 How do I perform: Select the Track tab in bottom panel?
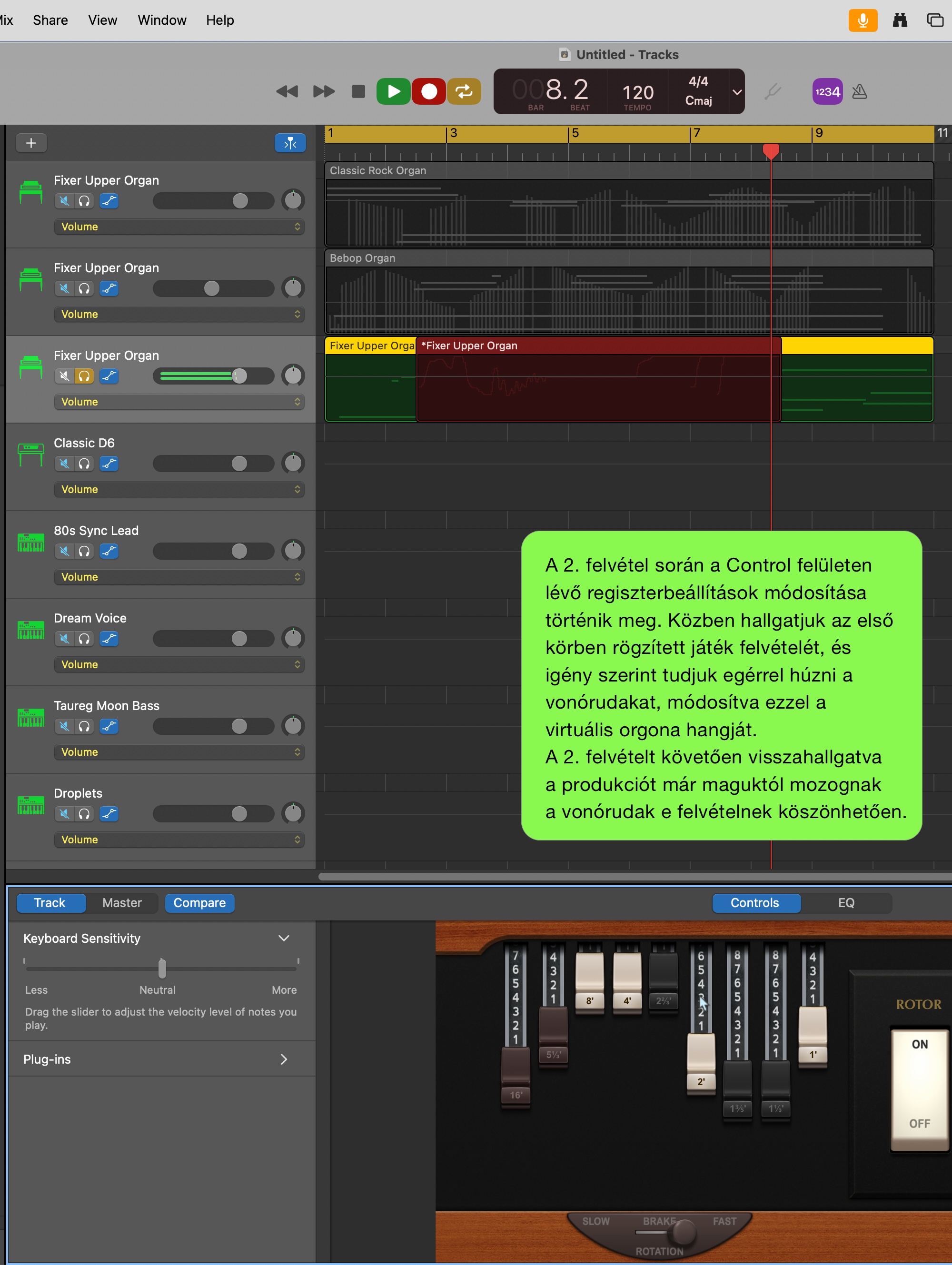click(x=51, y=903)
